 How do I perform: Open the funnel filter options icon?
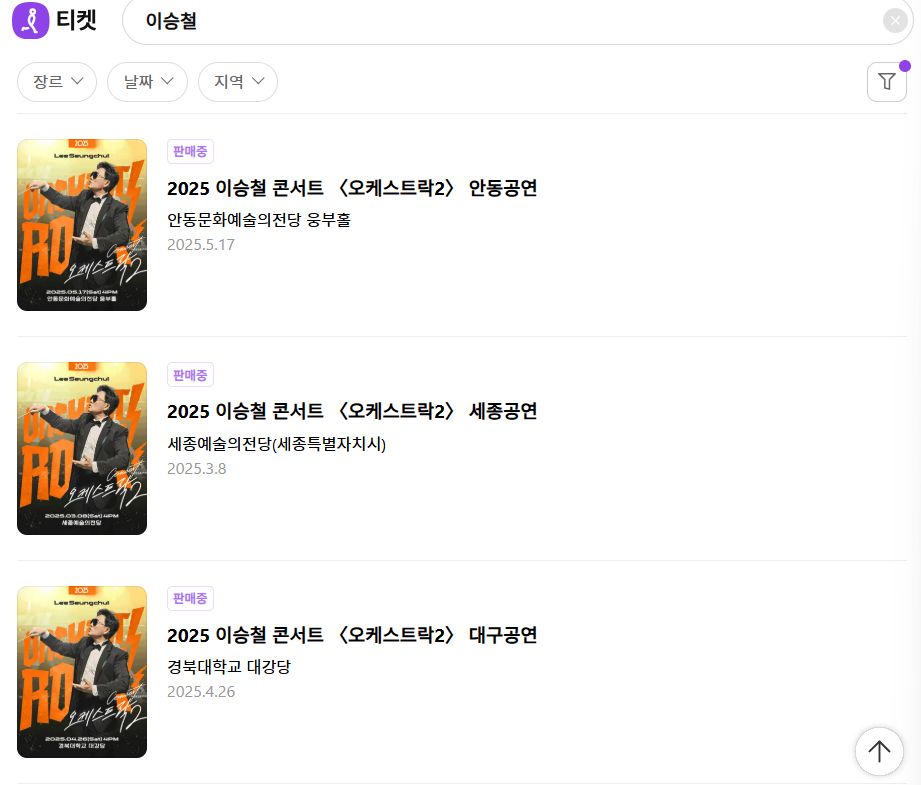pos(887,82)
